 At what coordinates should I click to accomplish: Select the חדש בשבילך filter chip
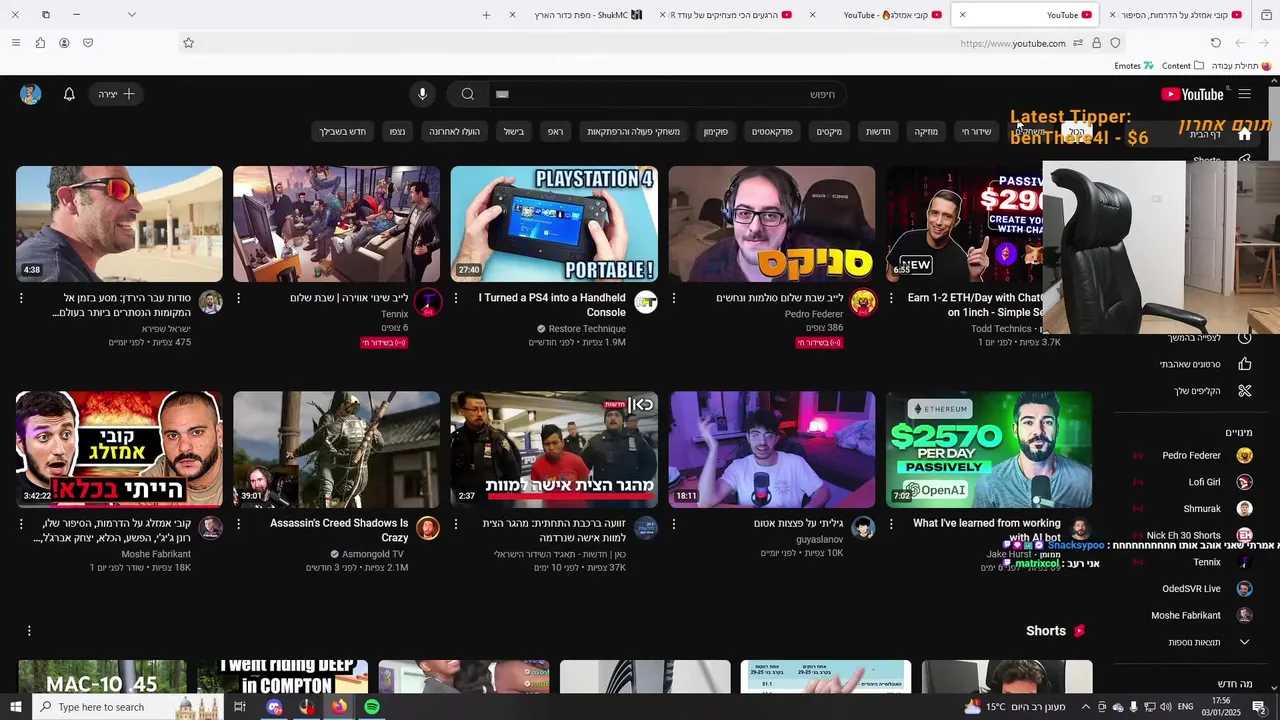coord(342,132)
